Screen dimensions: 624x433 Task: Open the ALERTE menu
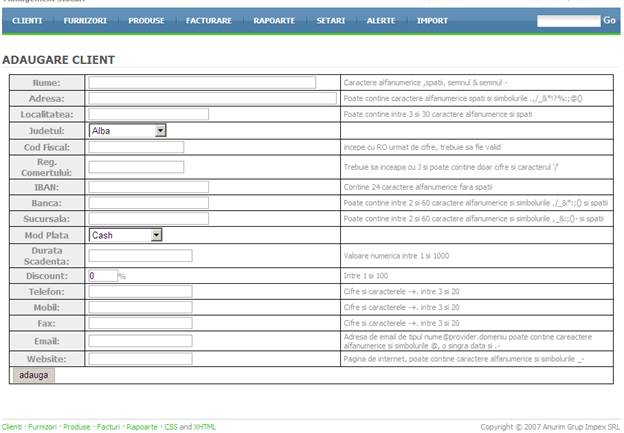coord(381,21)
